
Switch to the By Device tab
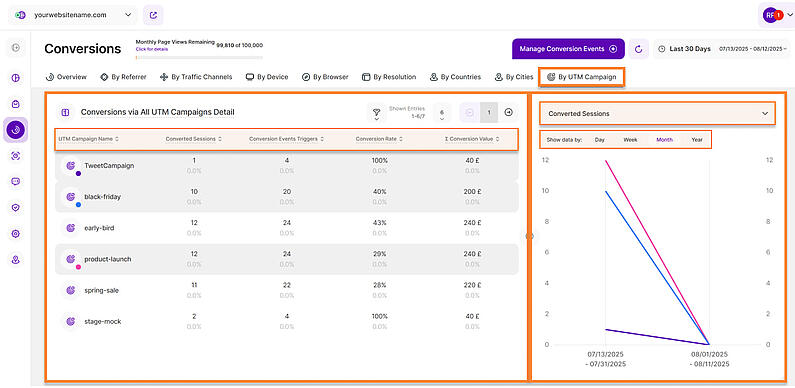(x=267, y=77)
